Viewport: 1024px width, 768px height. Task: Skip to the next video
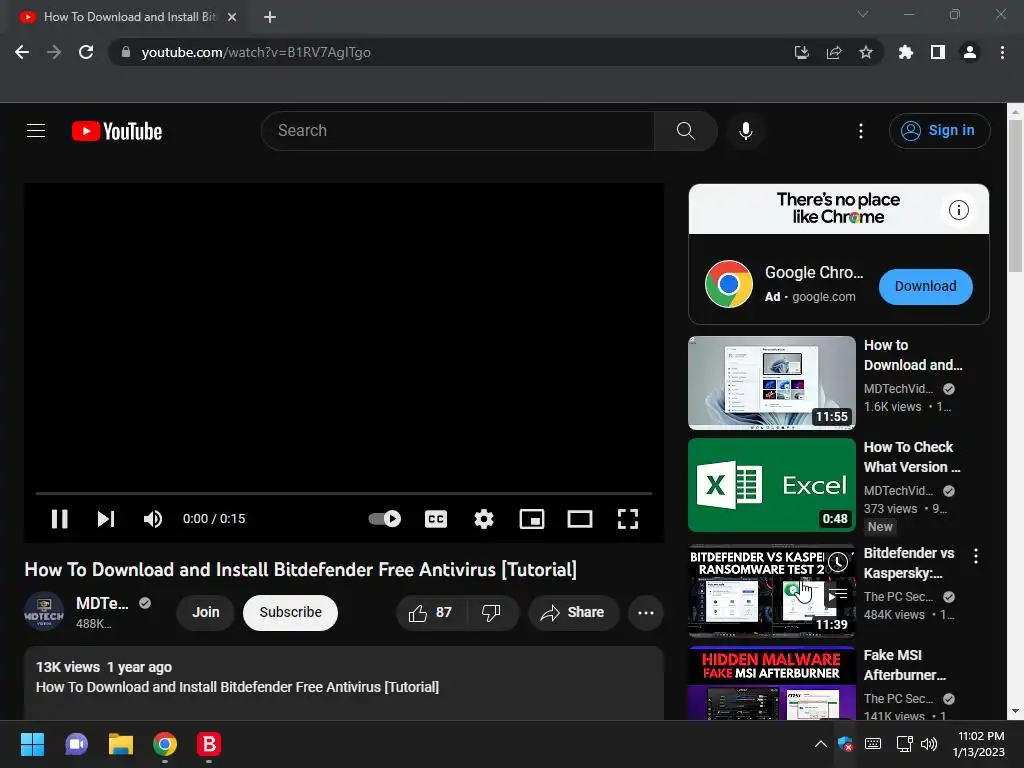[x=106, y=519]
